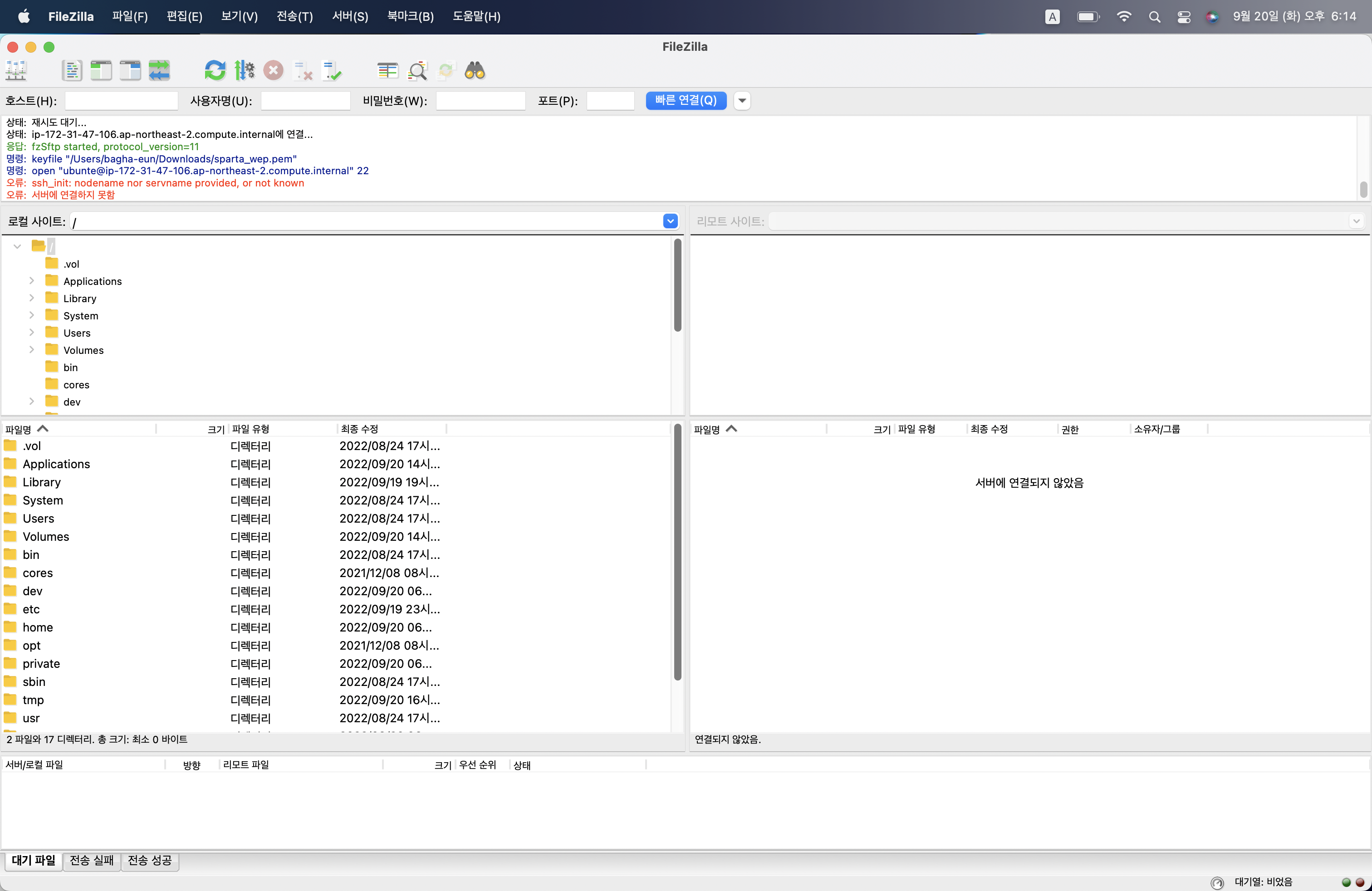Expand the Volumes folder in local tree
Viewport: 1372px width, 891px height.
pos(32,350)
